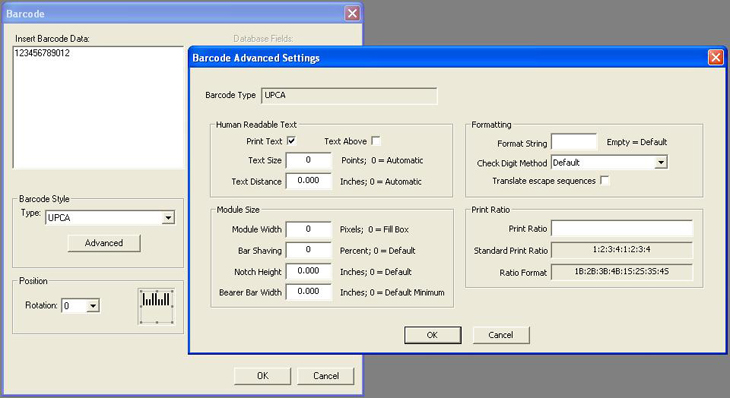Screen dimensions: 730x398
Task: Click the Barcode Type UPCA field
Action: click(349, 95)
